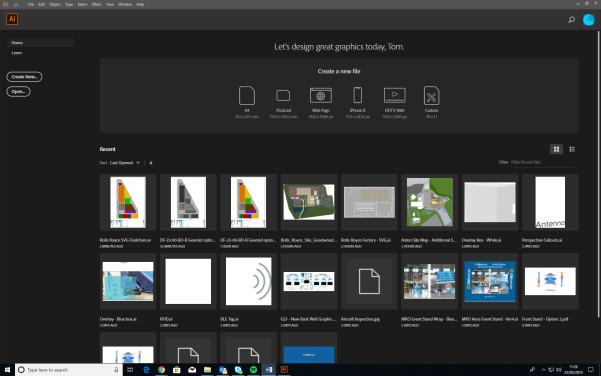Click the Create New button

pyautogui.click(x=24, y=77)
